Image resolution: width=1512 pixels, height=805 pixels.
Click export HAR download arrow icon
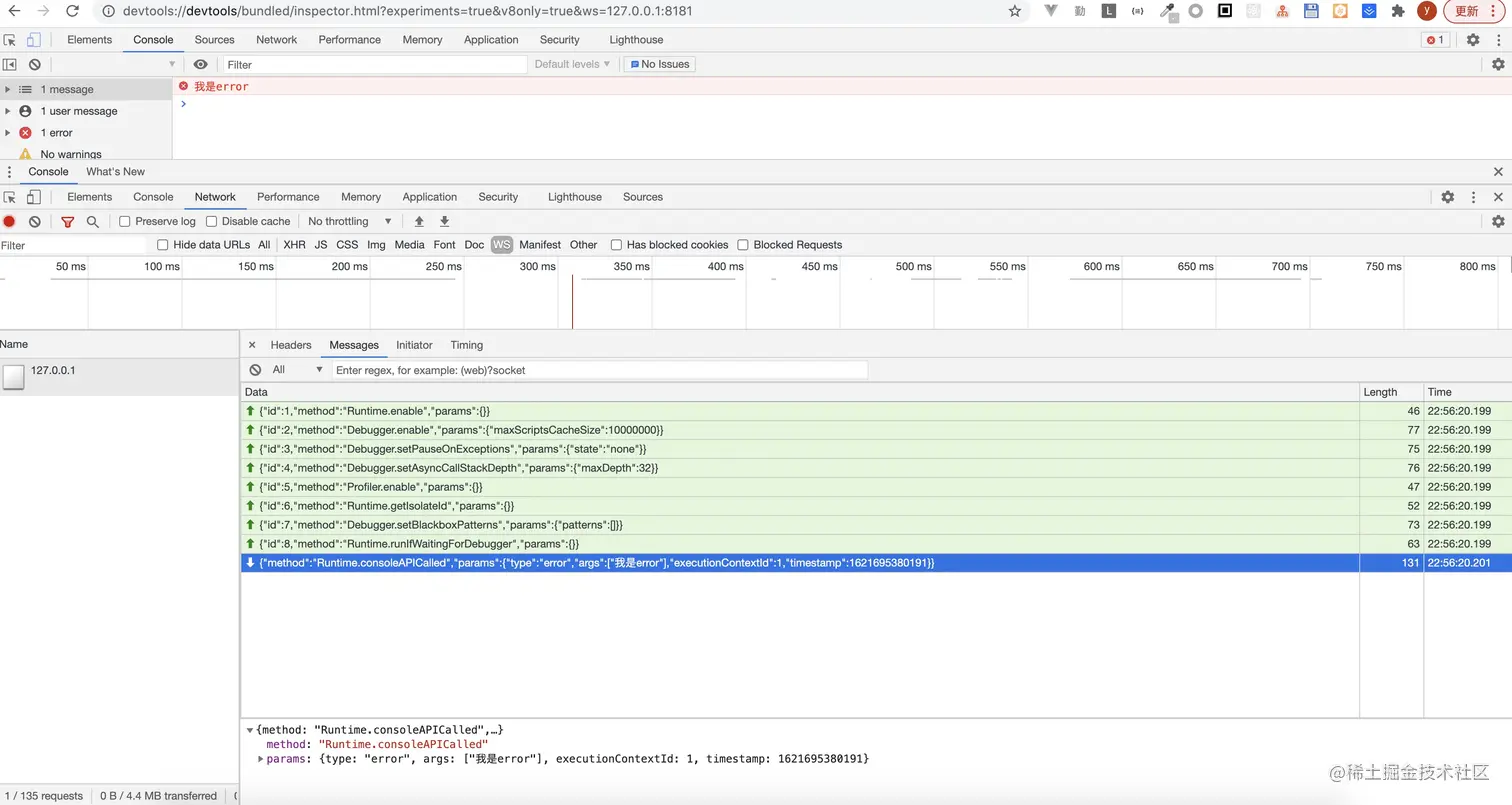pyautogui.click(x=445, y=222)
